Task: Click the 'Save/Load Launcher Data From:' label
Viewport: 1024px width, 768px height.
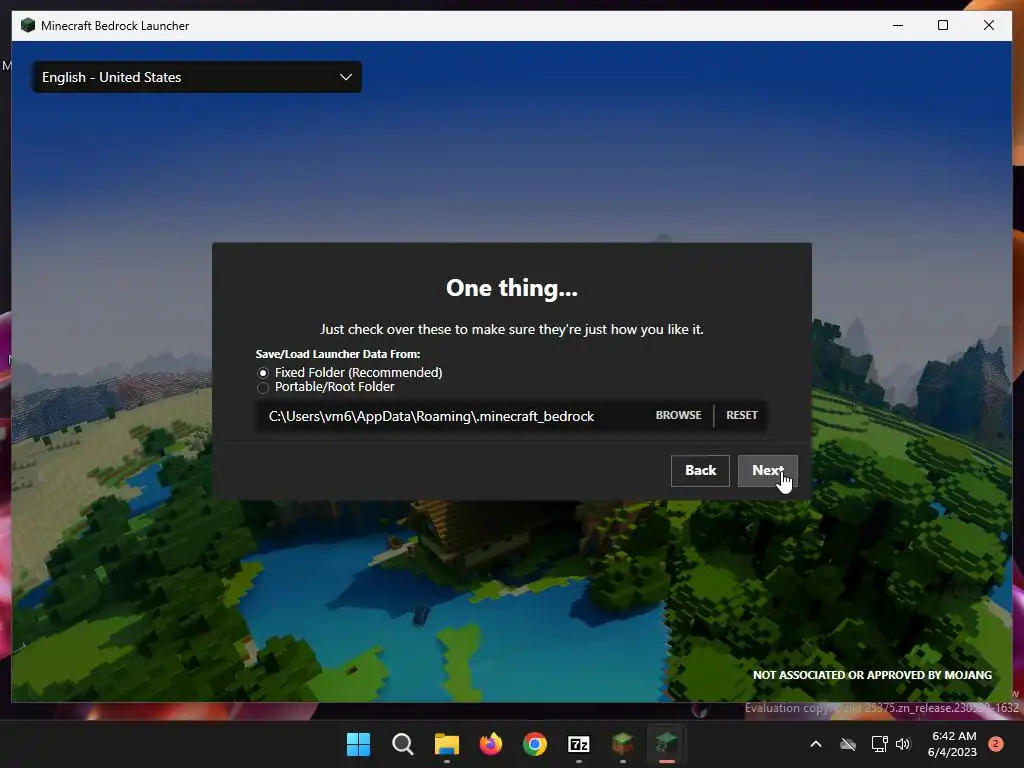Action: pyautogui.click(x=338, y=354)
